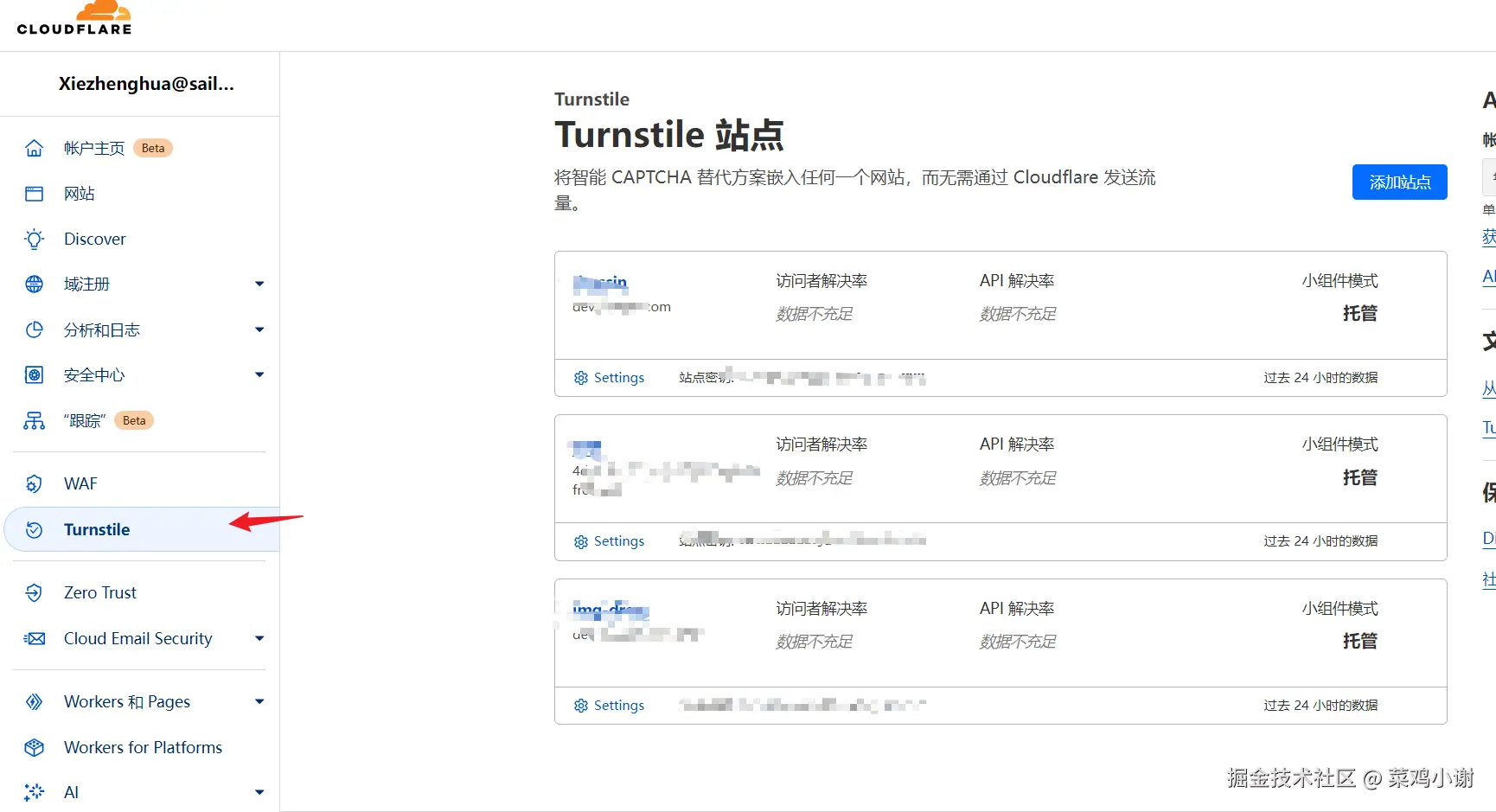This screenshot has height=812, width=1496.
Task: Click the third site's blurred name link
Action: click(x=611, y=610)
